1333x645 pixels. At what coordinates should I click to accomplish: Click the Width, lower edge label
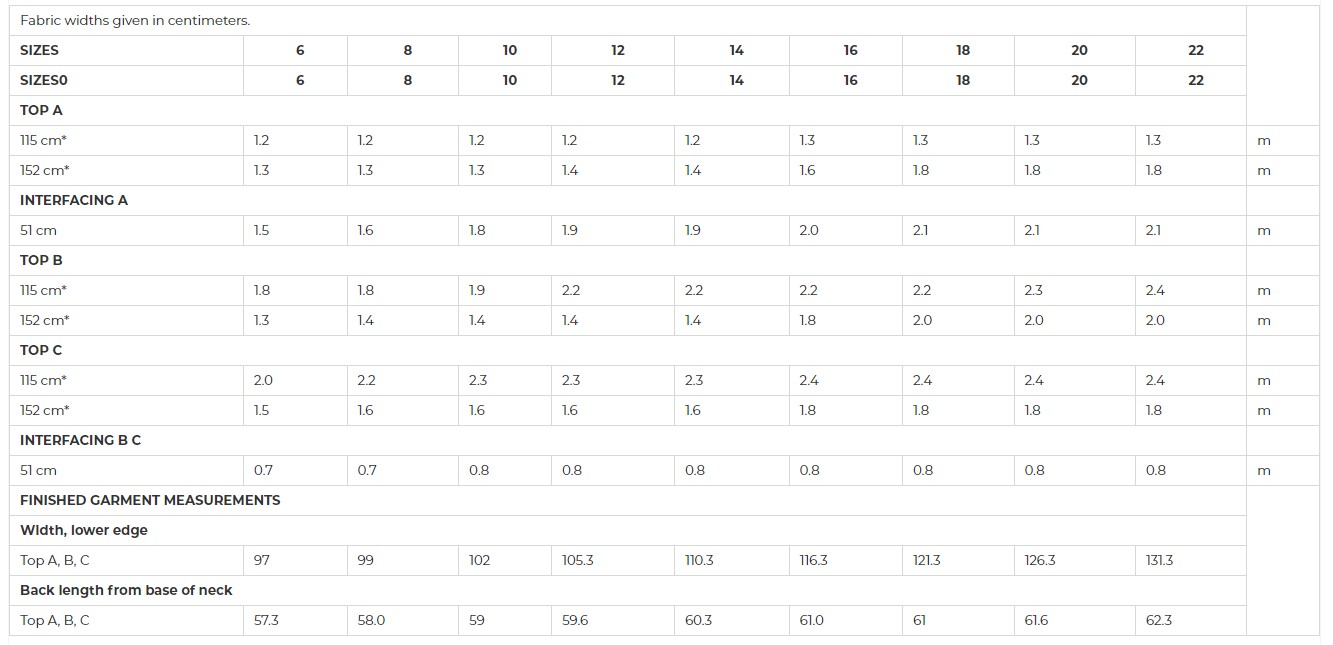click(x=84, y=530)
